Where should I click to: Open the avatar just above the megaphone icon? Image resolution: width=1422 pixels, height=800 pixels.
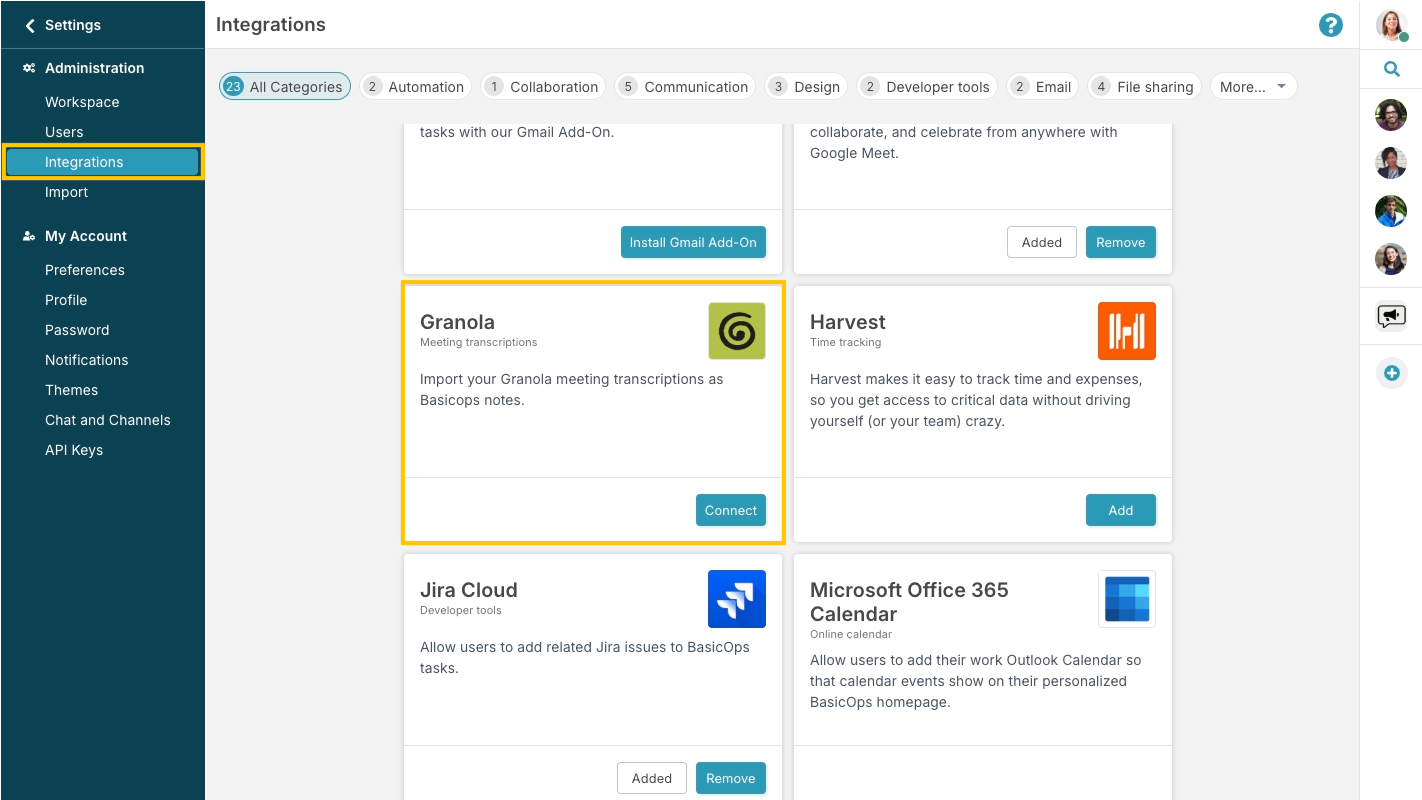coord(1391,259)
